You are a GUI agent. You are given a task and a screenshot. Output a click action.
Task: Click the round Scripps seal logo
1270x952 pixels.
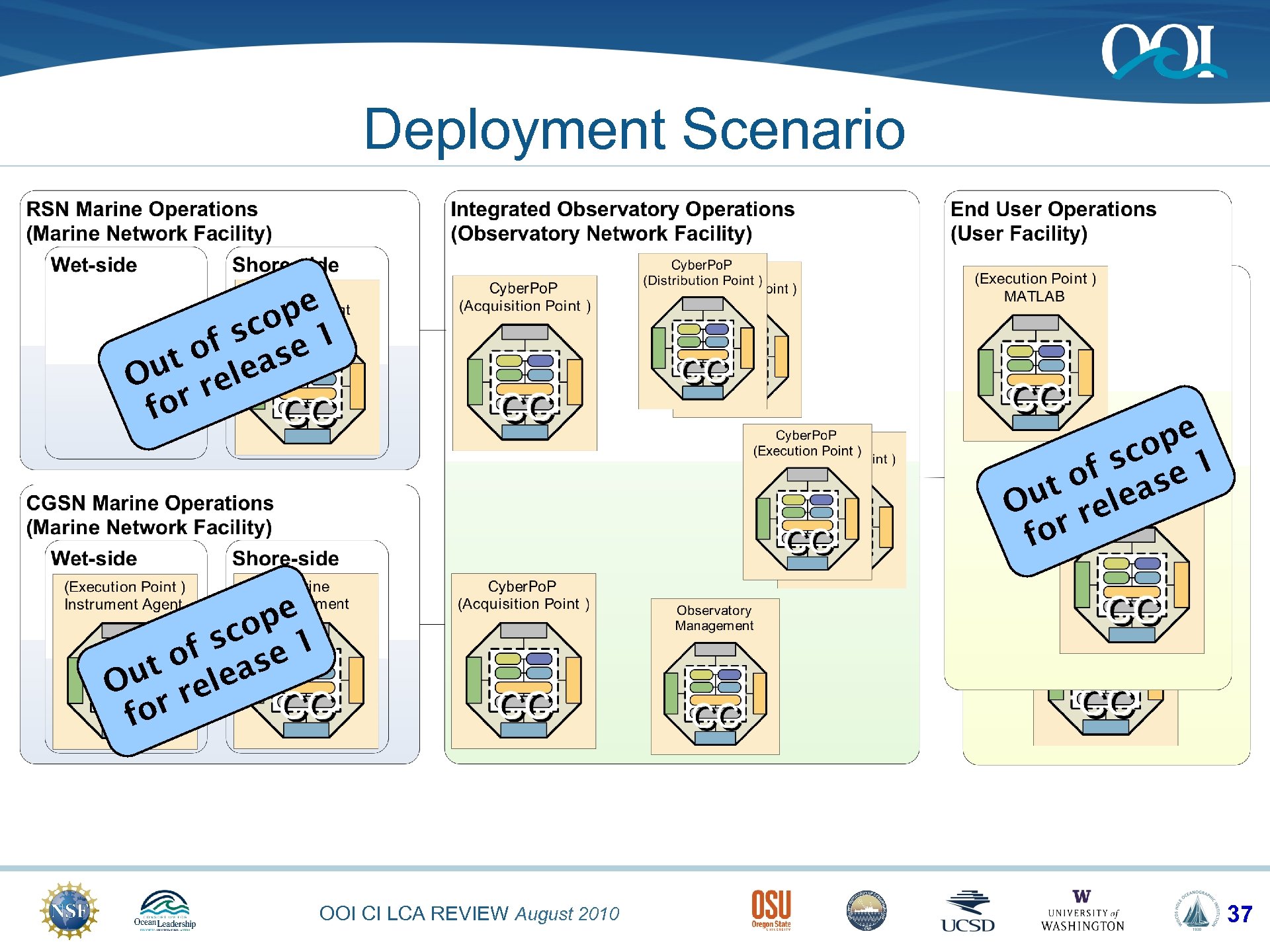867,911
